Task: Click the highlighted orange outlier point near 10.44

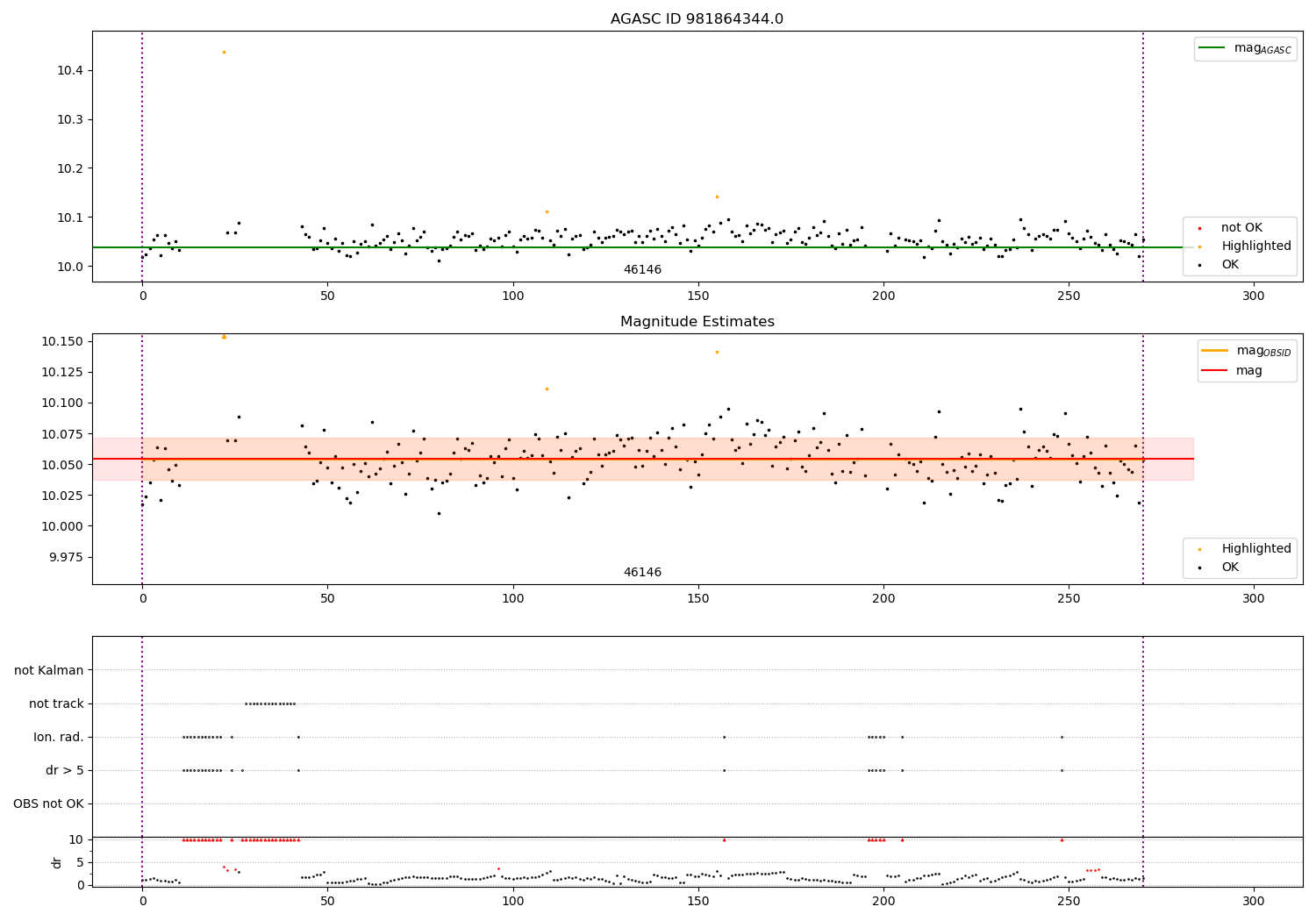Action: pyautogui.click(x=224, y=52)
